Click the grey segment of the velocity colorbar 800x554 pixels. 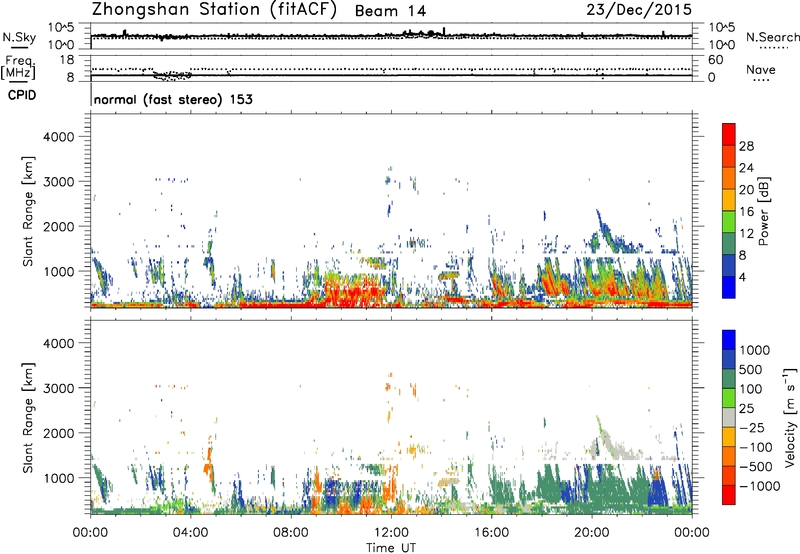pos(729,418)
